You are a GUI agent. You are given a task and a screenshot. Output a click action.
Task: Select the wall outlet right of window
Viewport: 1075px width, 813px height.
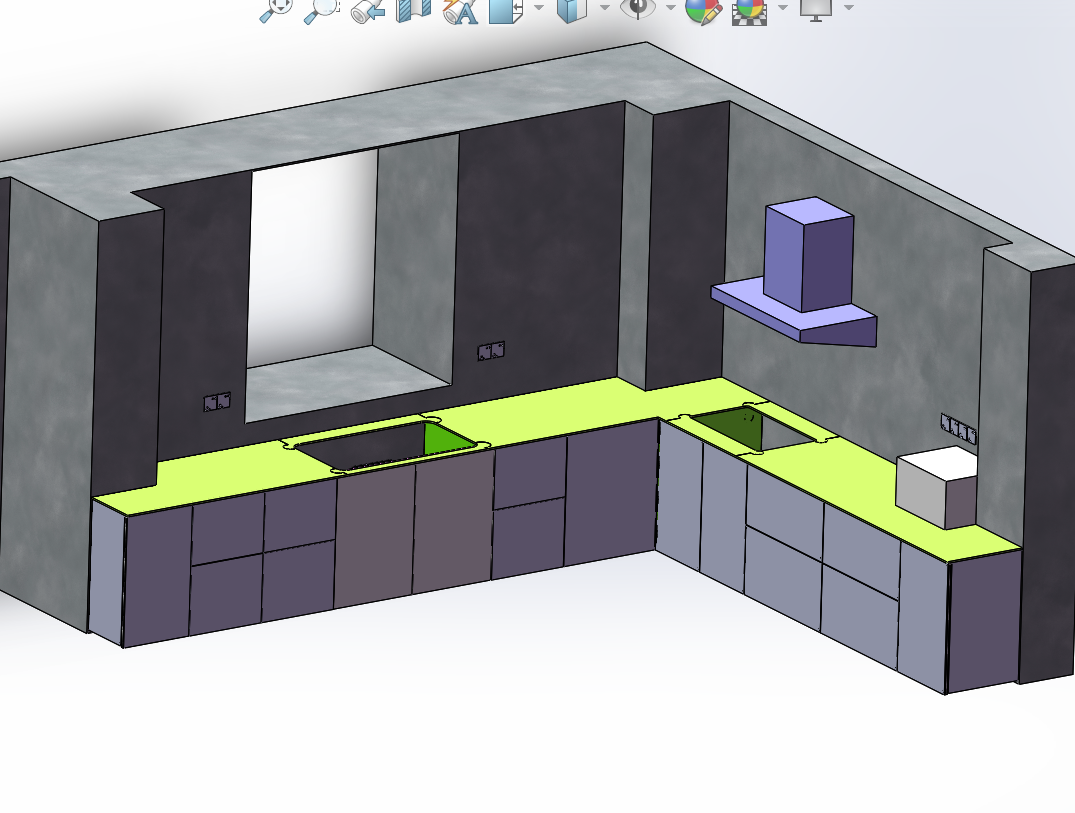point(491,351)
